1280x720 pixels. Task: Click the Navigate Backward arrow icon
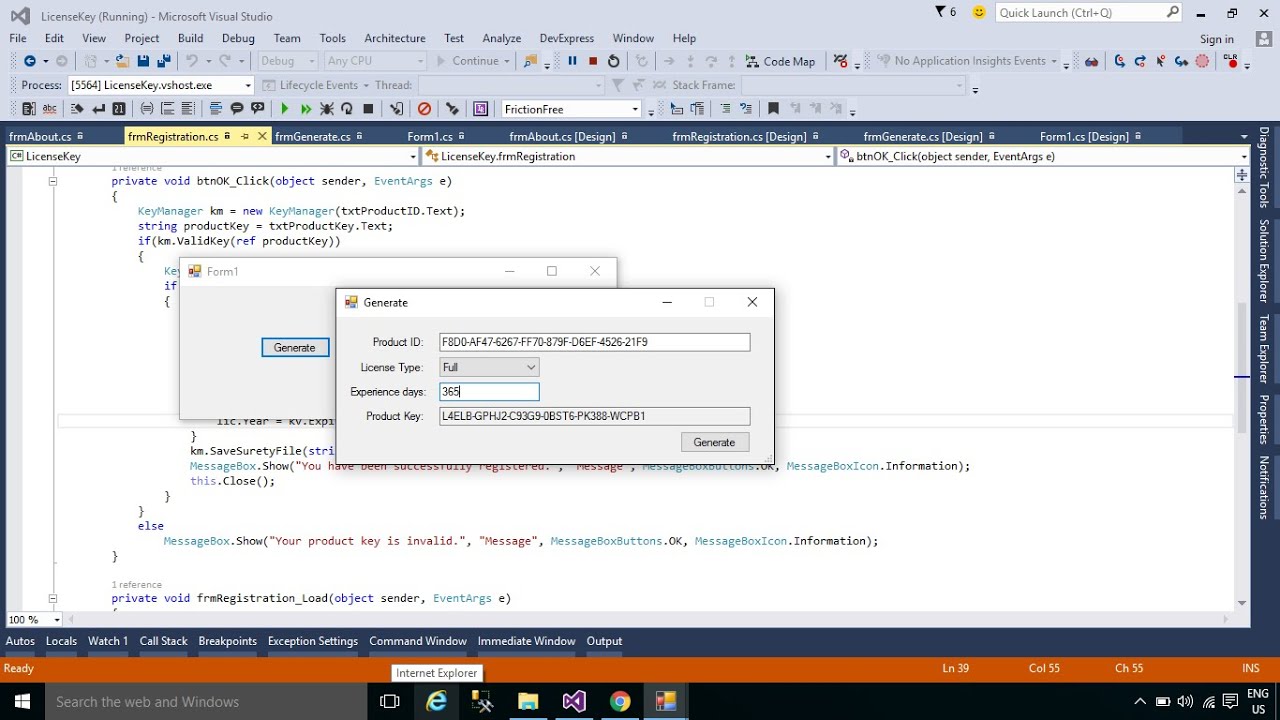point(30,61)
